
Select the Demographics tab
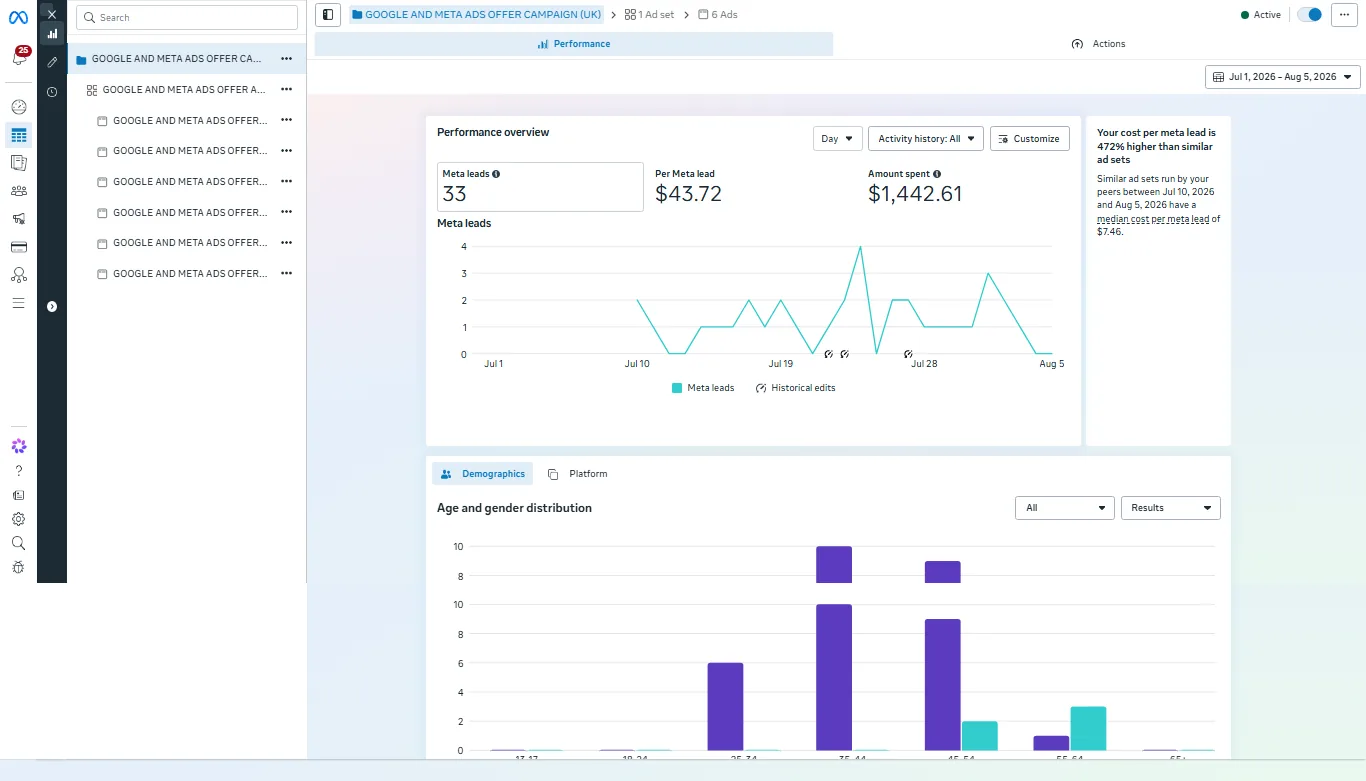[x=483, y=474]
